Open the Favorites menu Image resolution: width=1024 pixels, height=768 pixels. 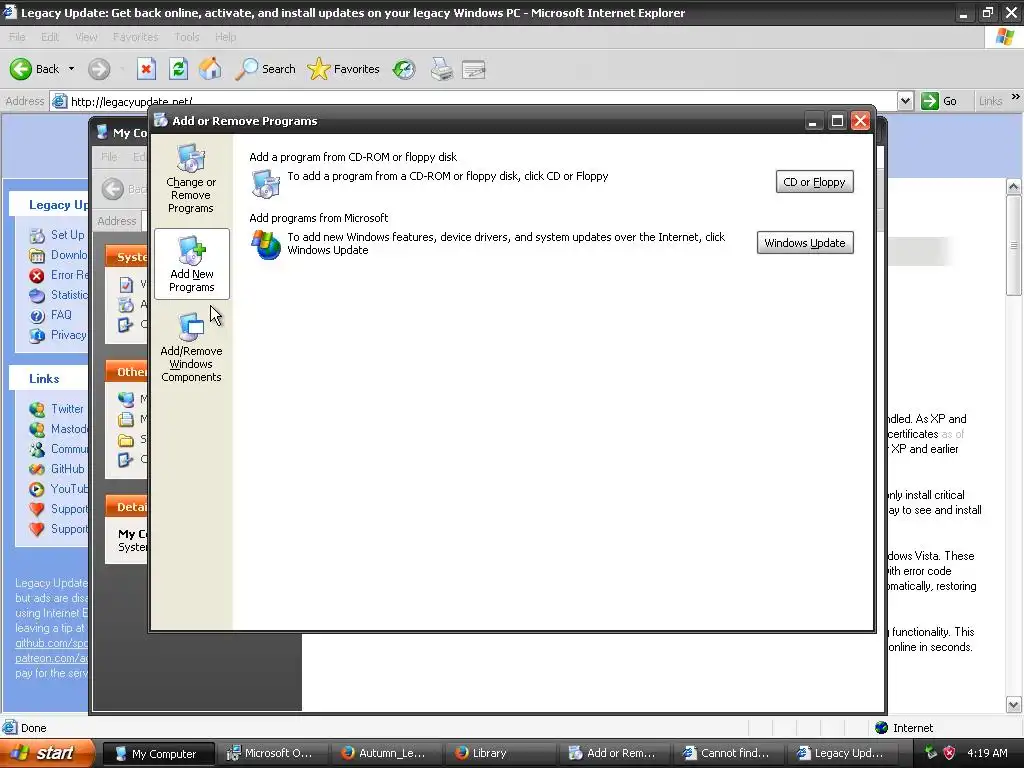[x=135, y=37]
